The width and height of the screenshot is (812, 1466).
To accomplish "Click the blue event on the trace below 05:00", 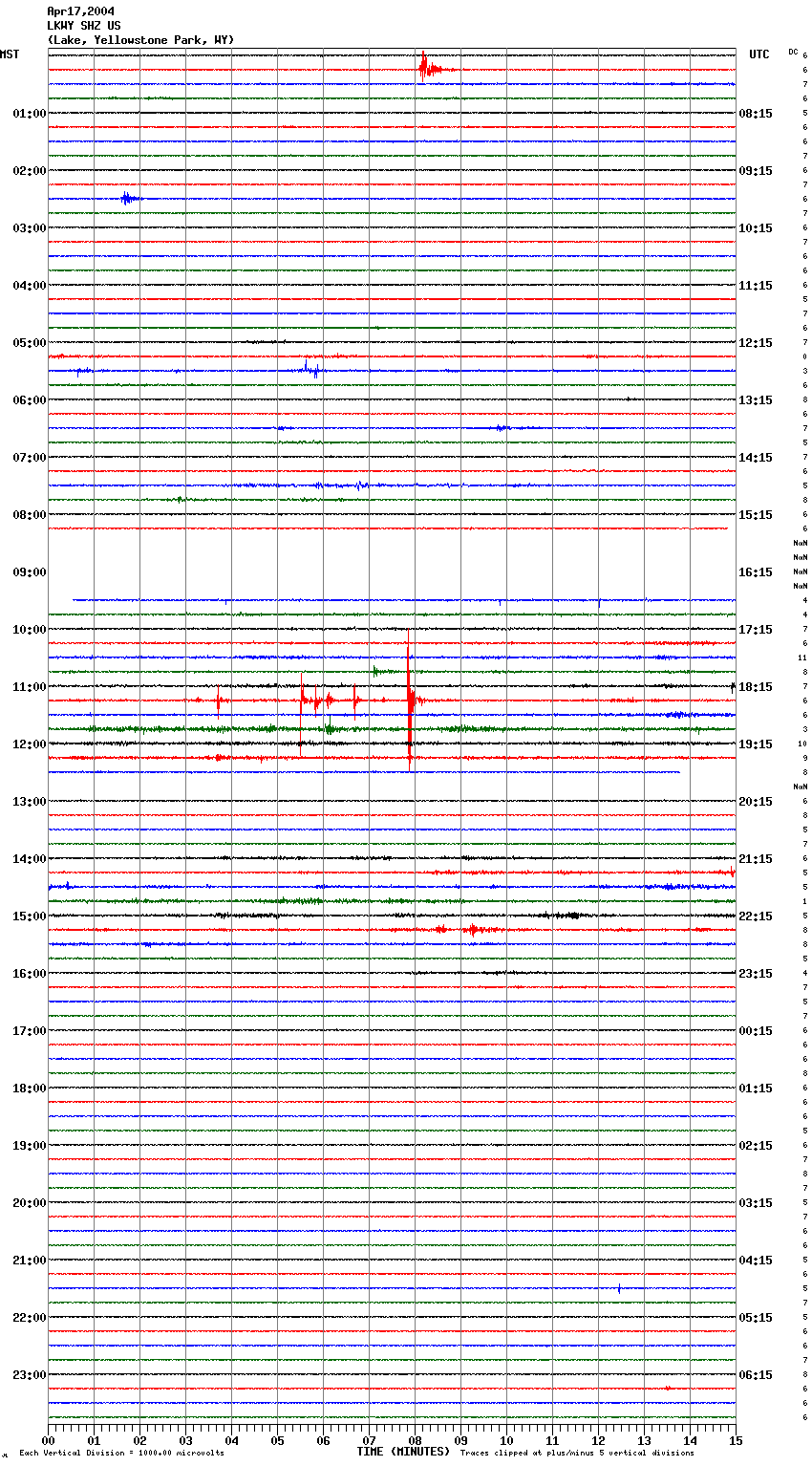I will click(x=311, y=370).
